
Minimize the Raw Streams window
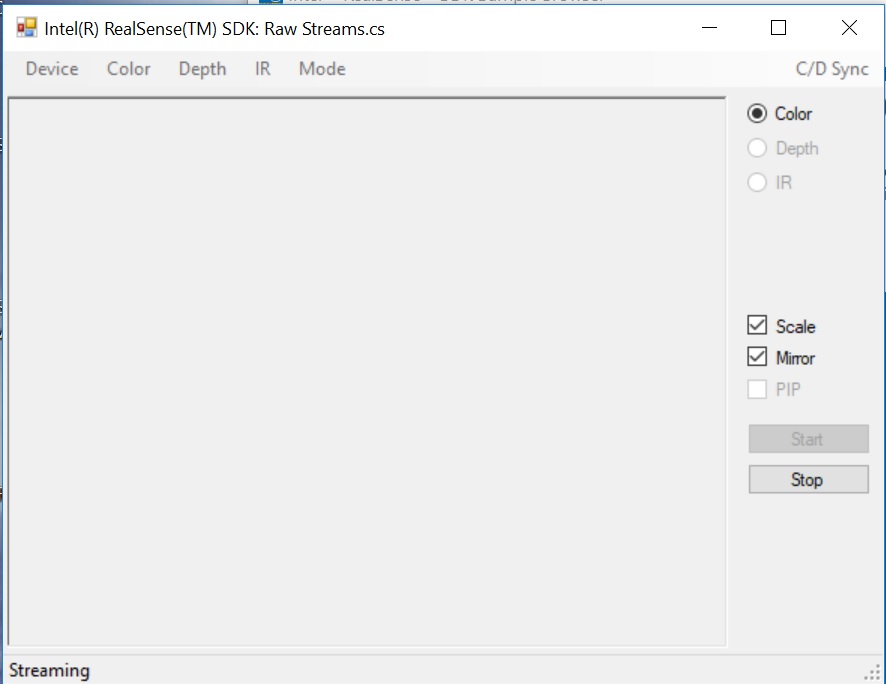point(708,28)
